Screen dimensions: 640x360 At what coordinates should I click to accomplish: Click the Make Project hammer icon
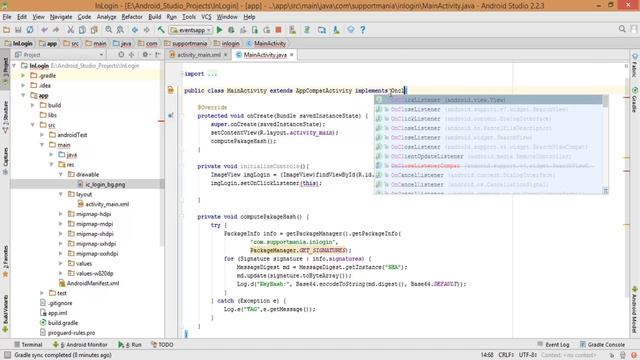(161, 30)
